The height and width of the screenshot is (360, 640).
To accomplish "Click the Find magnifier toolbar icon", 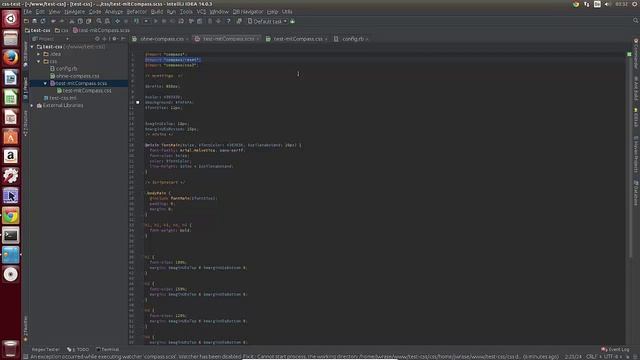I will tap(99, 21).
